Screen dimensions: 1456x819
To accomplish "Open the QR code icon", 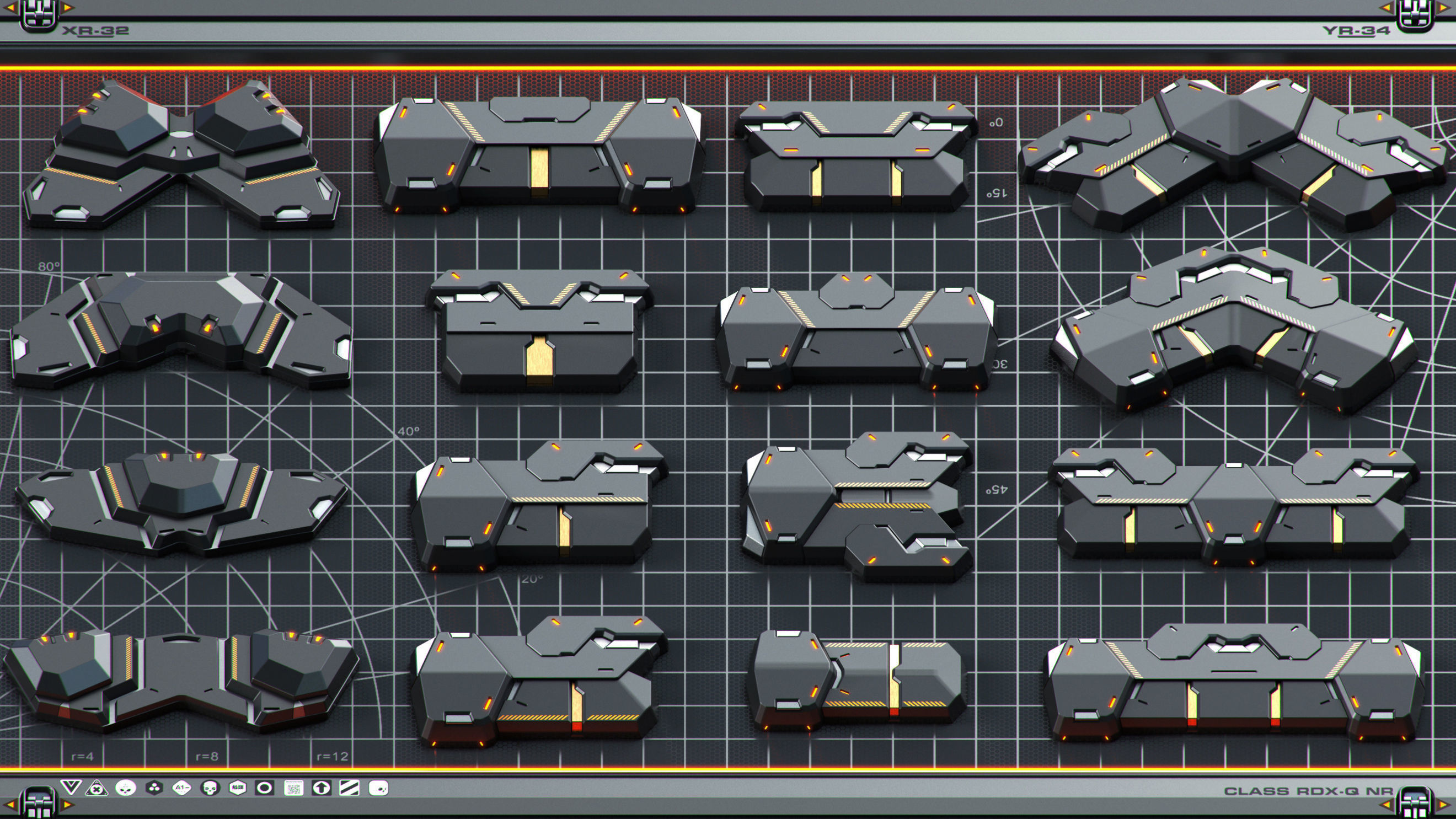I will coord(294,789).
